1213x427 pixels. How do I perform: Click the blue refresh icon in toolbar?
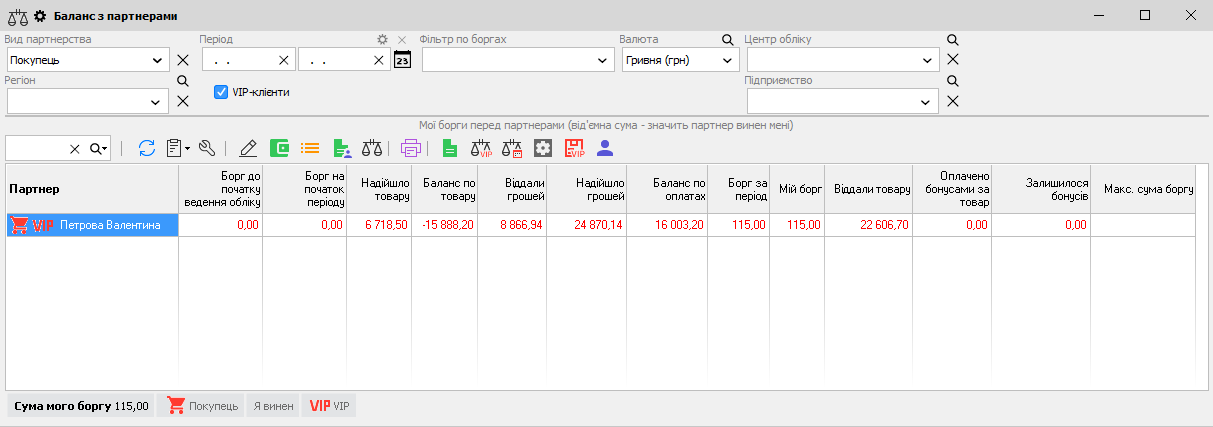147,148
